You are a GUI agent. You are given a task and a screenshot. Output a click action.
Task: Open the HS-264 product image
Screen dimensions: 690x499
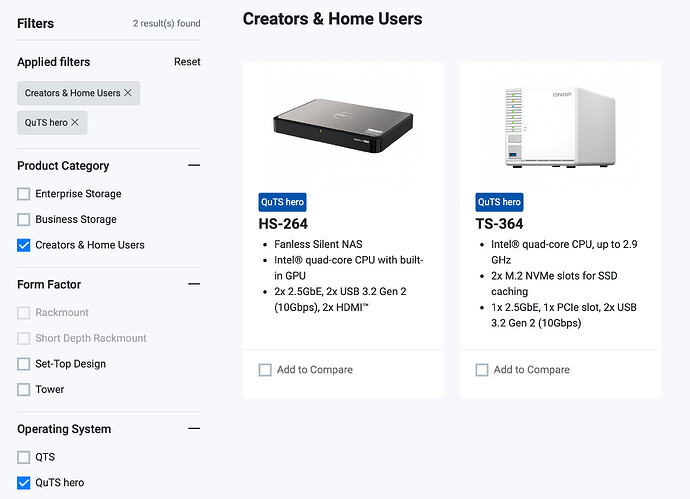[343, 125]
